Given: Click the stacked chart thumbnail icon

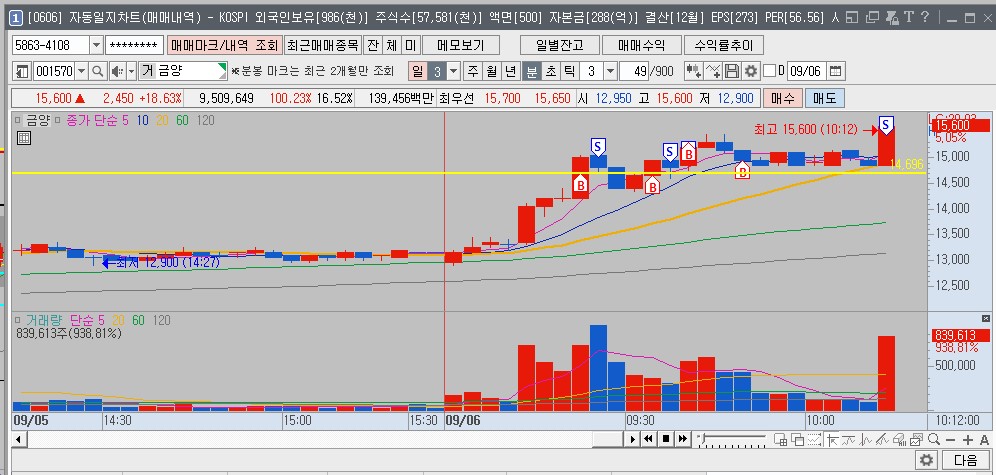Looking at the screenshot, I should click(x=916, y=439).
